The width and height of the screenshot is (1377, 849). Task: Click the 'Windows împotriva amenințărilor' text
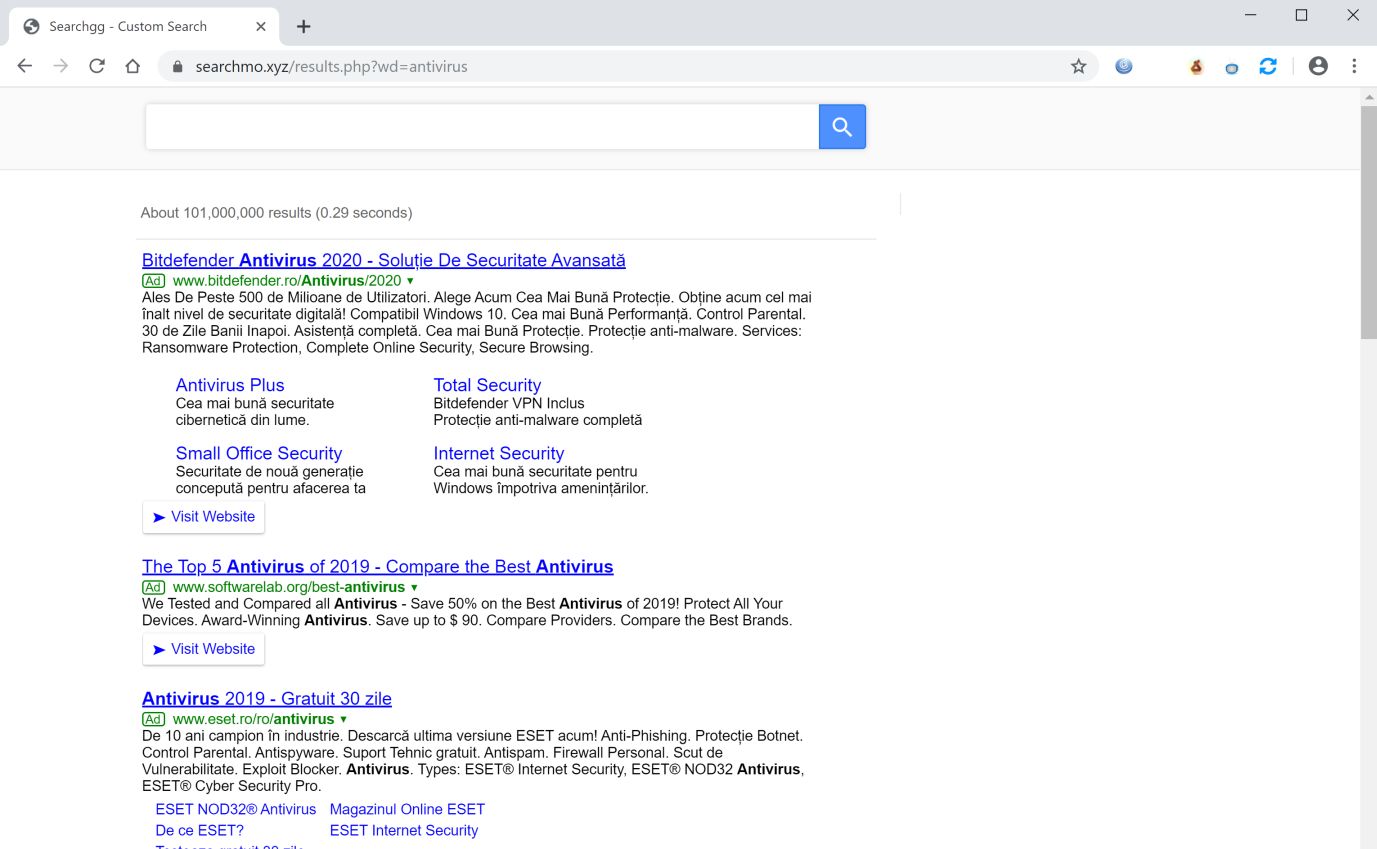point(541,488)
